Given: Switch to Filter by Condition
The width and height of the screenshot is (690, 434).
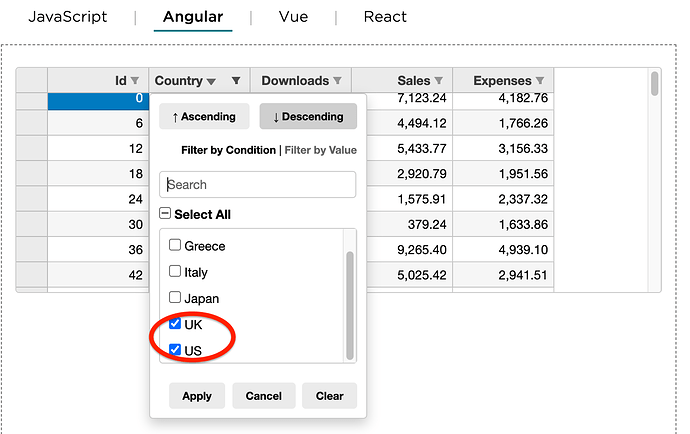Looking at the screenshot, I should click(228, 150).
